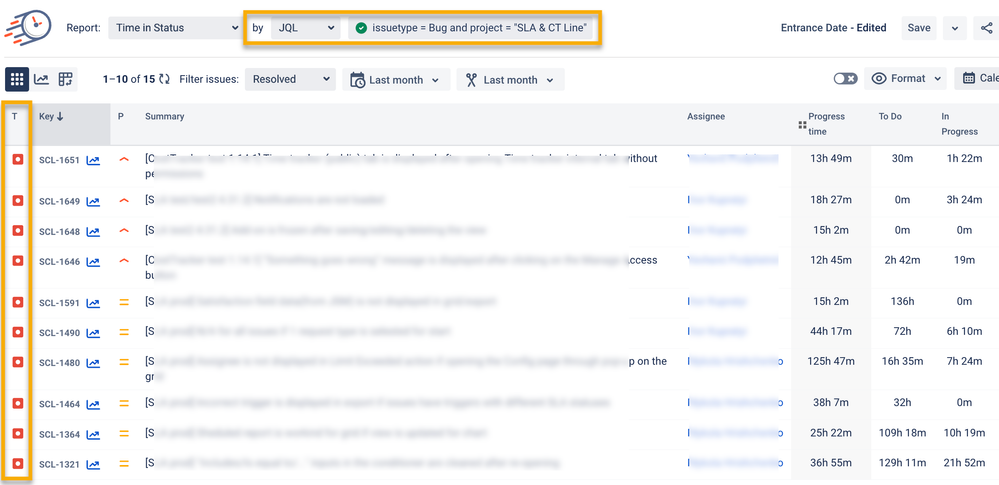Click the P priority column header
Screen dimensions: 999x485
pos(121,116)
